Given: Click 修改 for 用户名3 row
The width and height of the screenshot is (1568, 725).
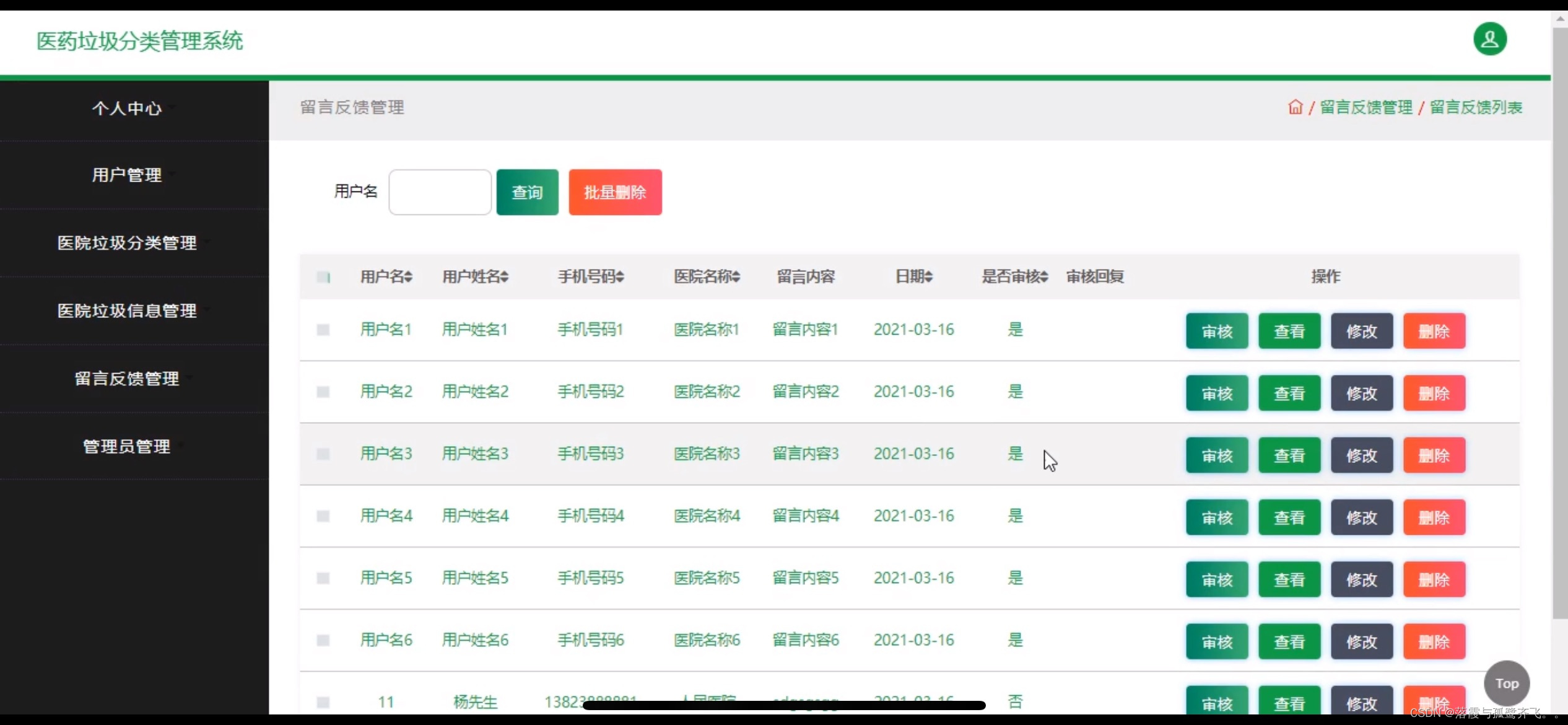Looking at the screenshot, I should pyautogui.click(x=1362, y=455).
